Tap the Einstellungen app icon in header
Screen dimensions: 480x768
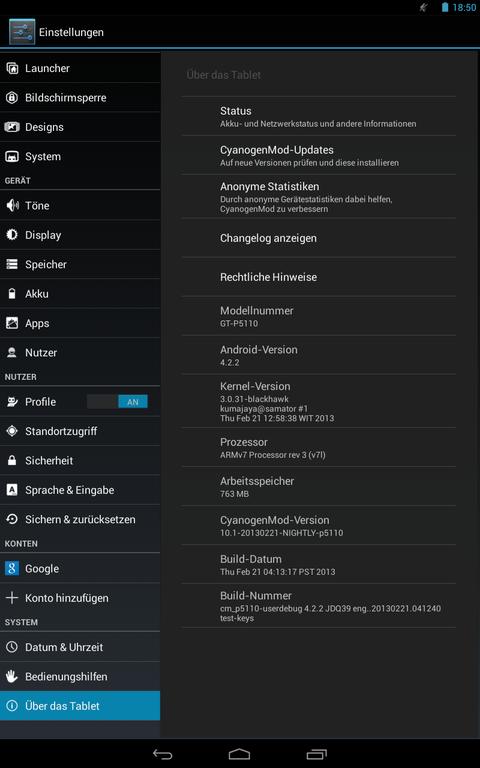tap(22, 32)
